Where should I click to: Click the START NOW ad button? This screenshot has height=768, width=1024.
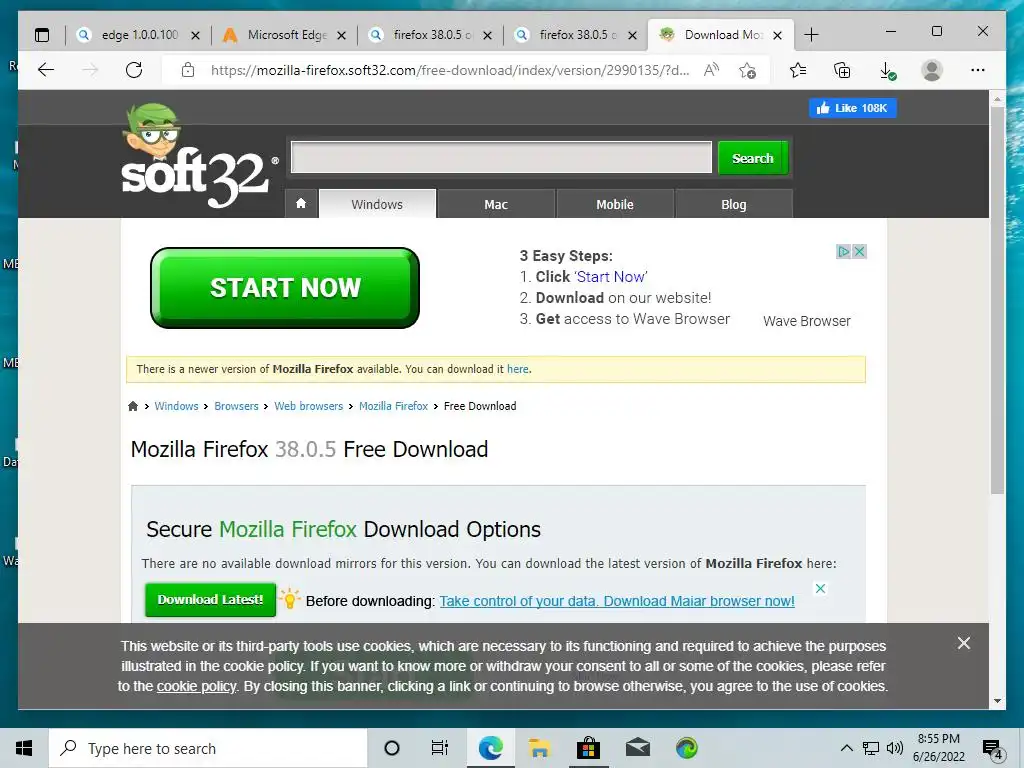click(x=285, y=287)
